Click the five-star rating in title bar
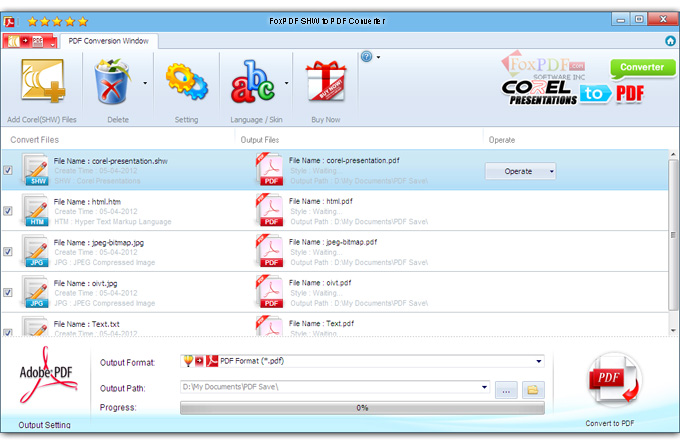This screenshot has height=443, width=680. coord(58,21)
